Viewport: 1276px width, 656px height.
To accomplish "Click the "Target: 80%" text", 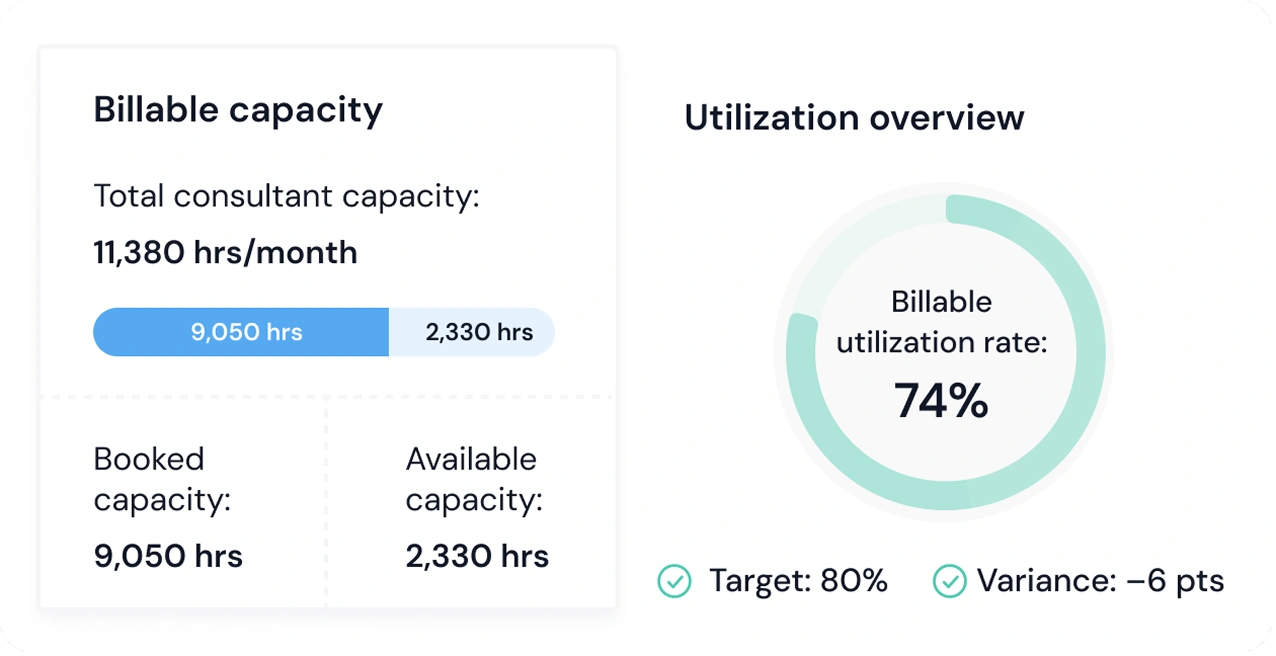I will click(x=798, y=581).
